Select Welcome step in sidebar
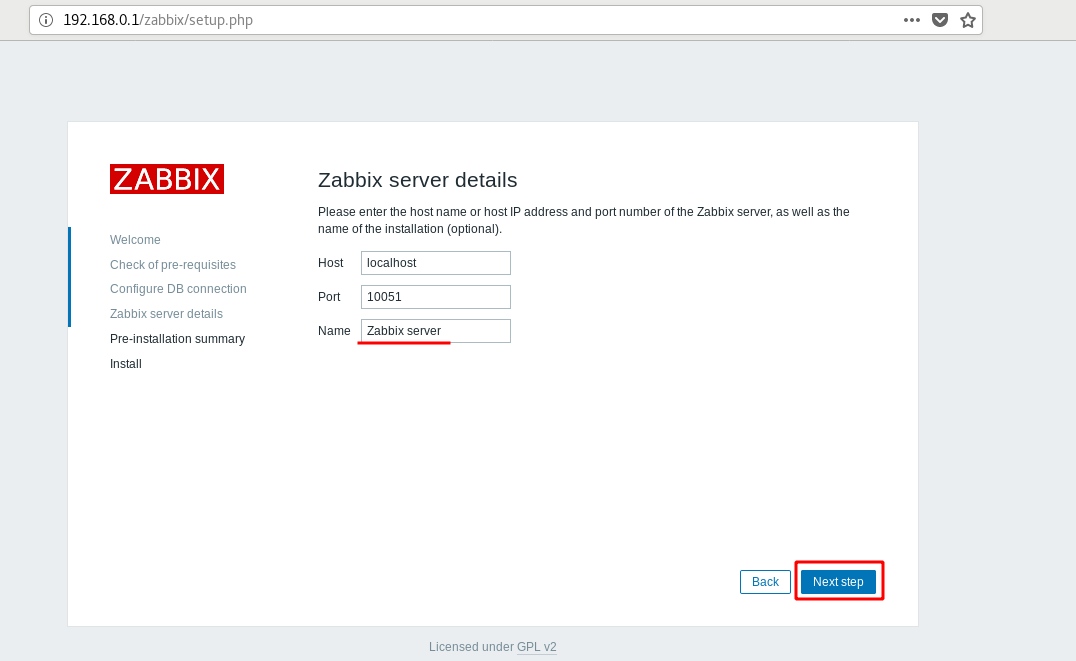The height and width of the screenshot is (661, 1076). click(x=135, y=240)
